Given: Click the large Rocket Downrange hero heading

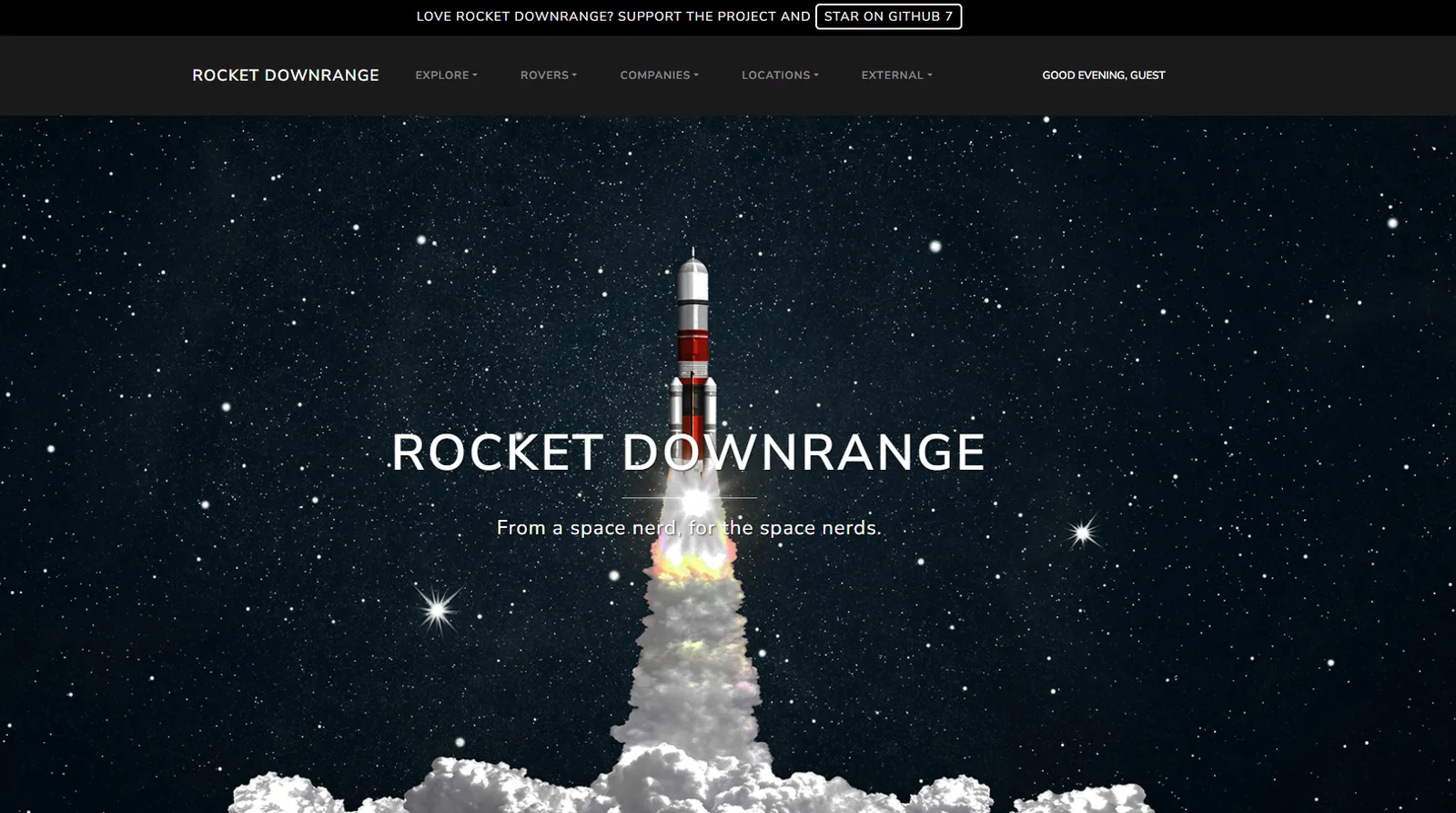Looking at the screenshot, I should tap(689, 452).
